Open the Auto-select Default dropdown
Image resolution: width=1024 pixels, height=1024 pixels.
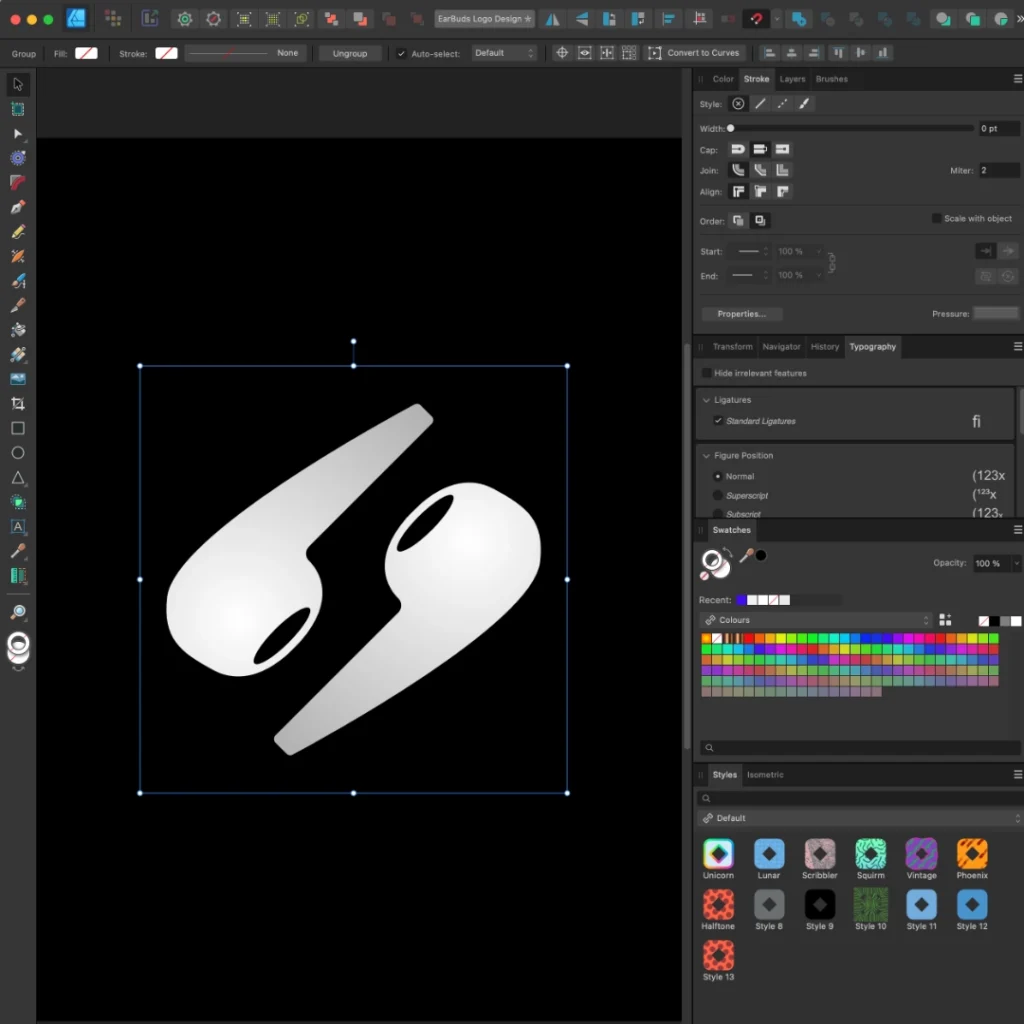click(x=504, y=53)
